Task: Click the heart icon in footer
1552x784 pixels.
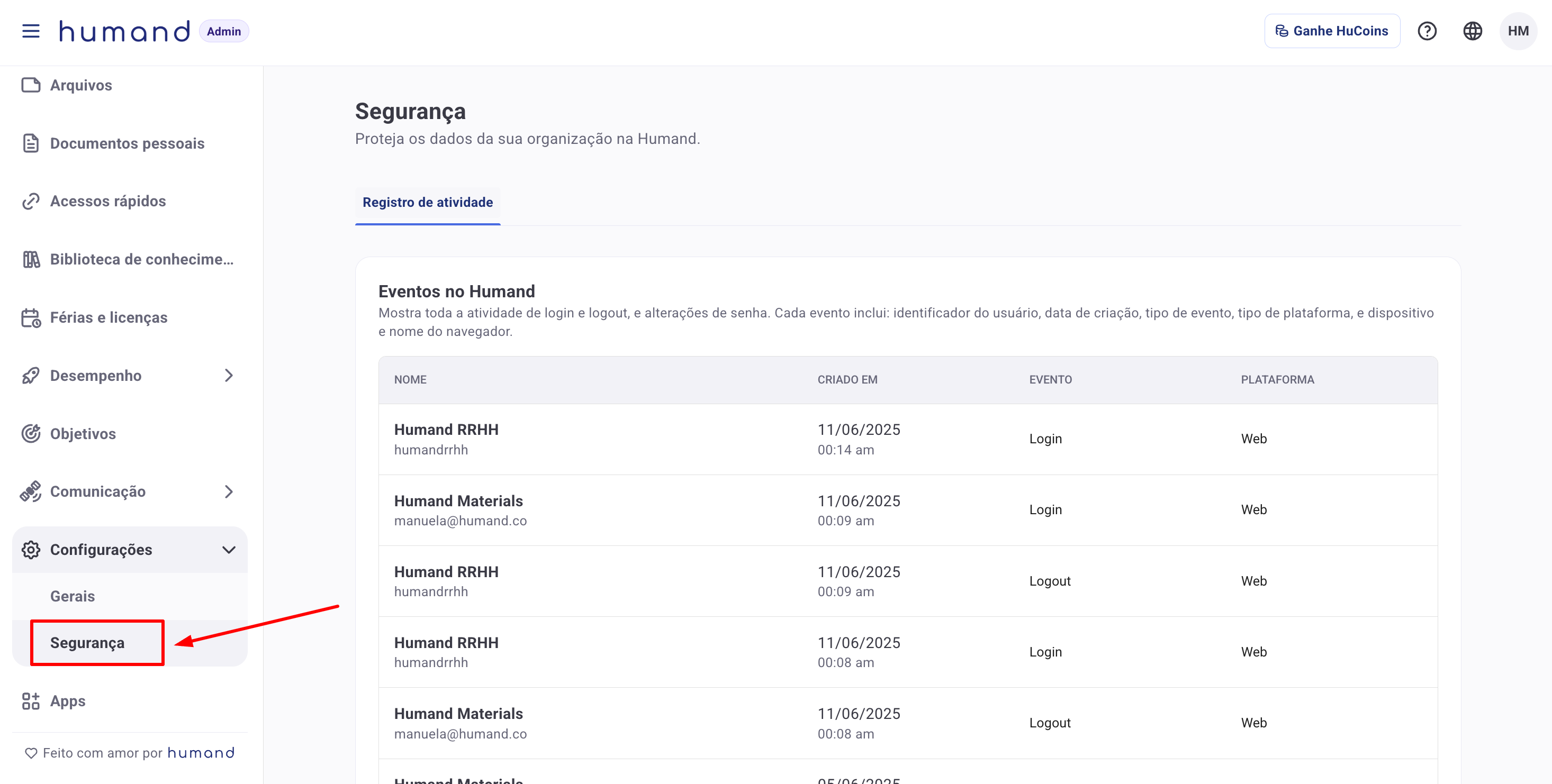Action: [31, 753]
